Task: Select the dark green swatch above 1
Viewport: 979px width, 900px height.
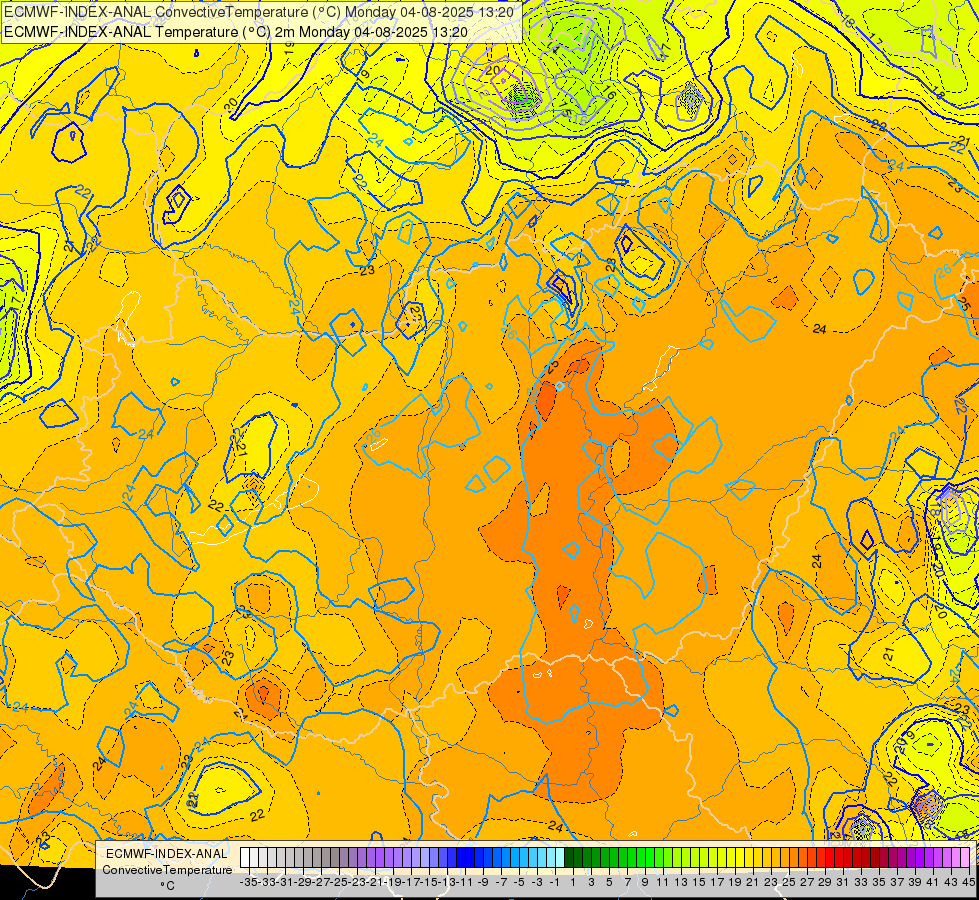Action: [x=569, y=858]
